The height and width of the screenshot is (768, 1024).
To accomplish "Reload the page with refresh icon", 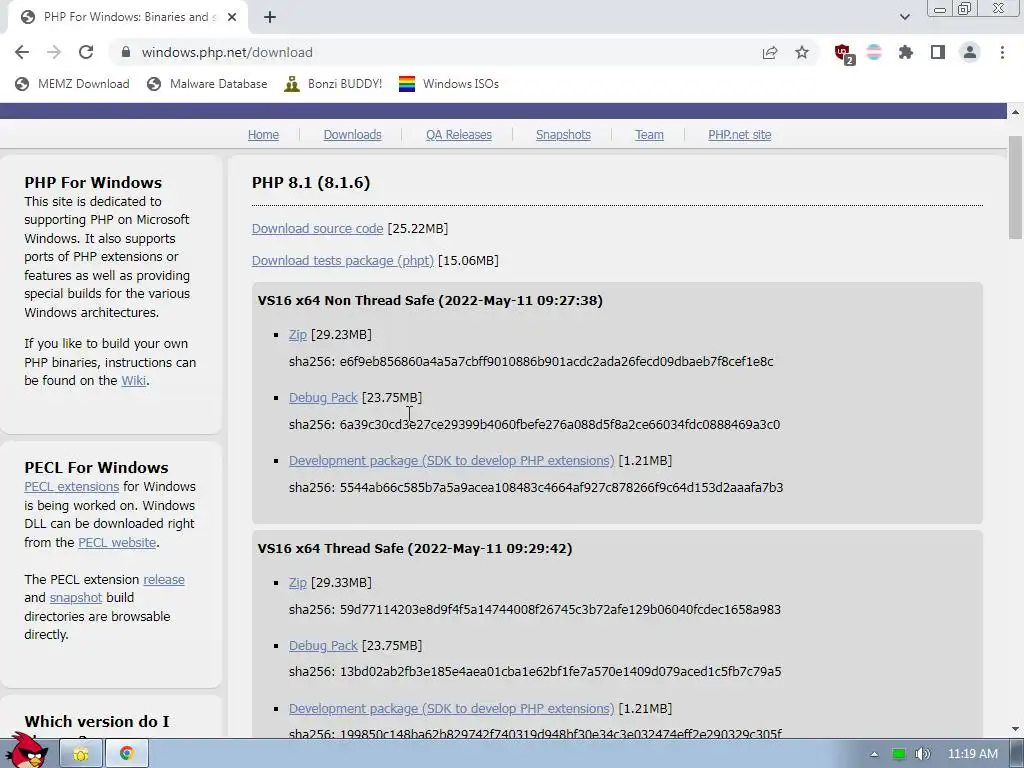I will click(86, 52).
